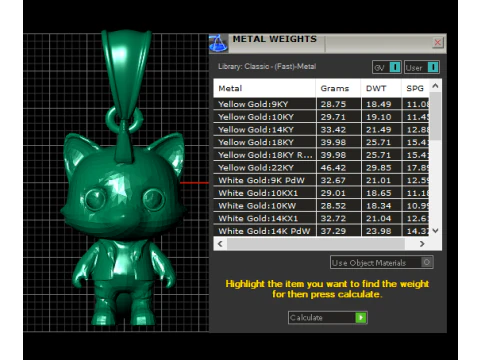Select the White Gold:10KX1 row
Screen dimensions: 480x360
coord(321,193)
